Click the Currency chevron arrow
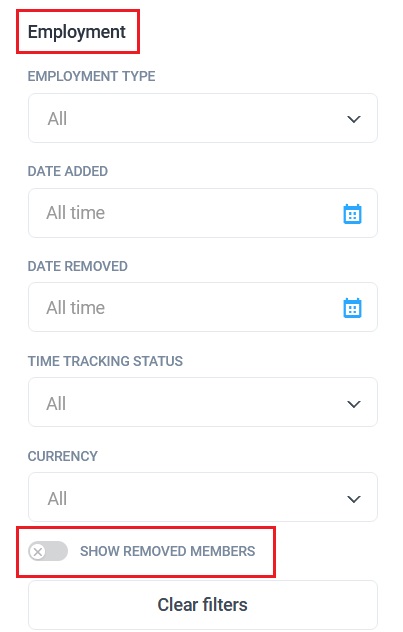The height and width of the screenshot is (632, 403). pyautogui.click(x=353, y=499)
